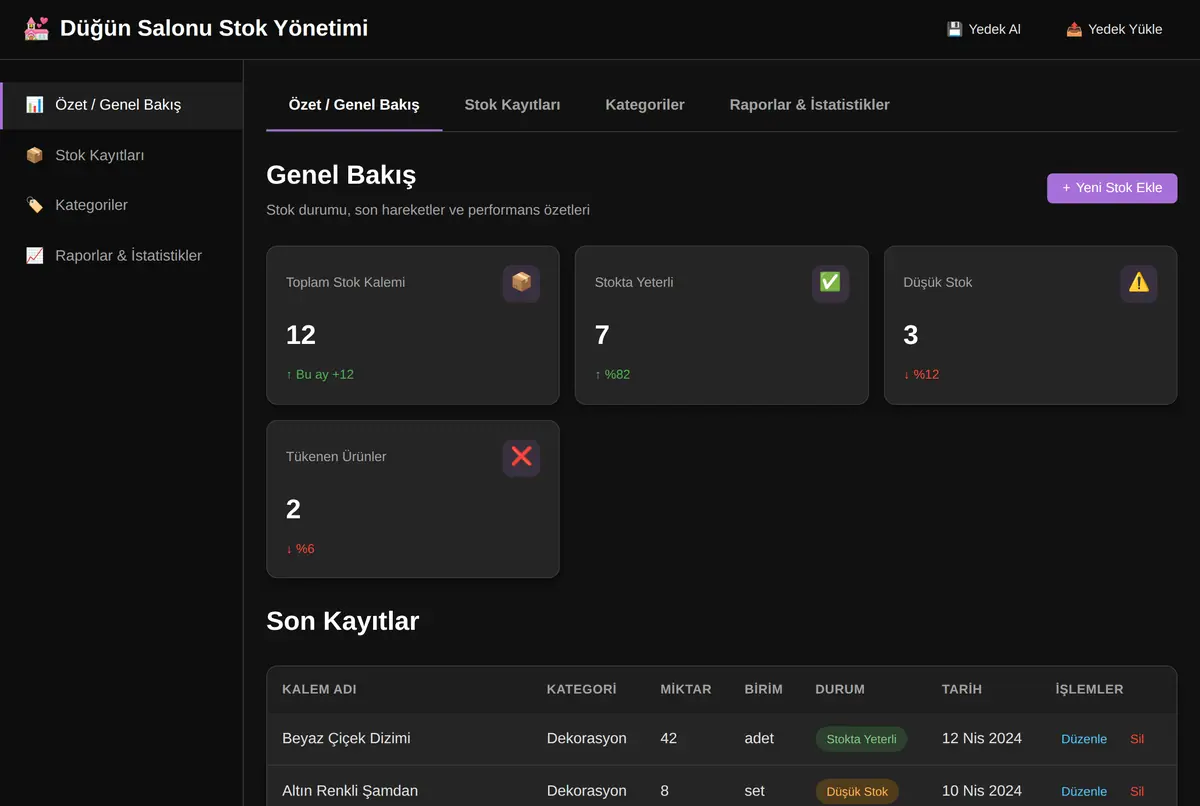Click the package icon on Toplam Stok Kalemi card
The height and width of the screenshot is (806, 1200).
point(521,283)
